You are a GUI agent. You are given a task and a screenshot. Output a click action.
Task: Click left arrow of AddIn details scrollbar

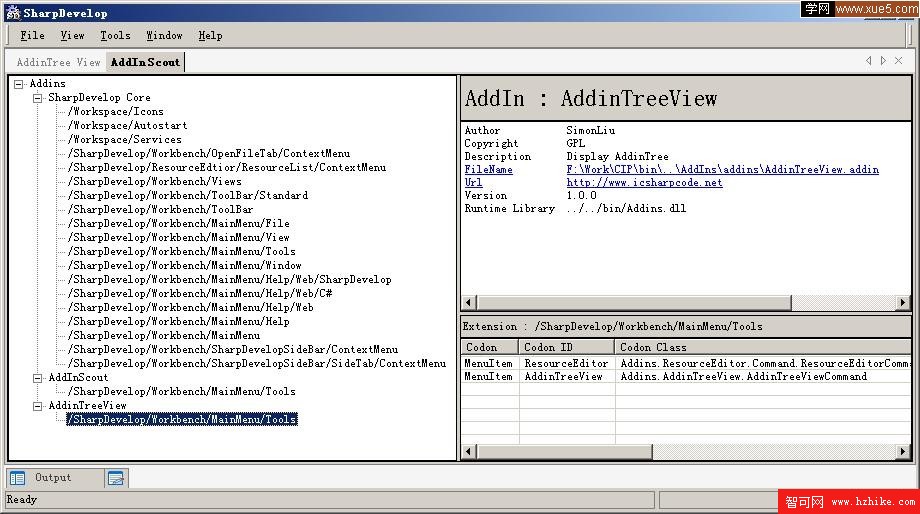pos(468,303)
